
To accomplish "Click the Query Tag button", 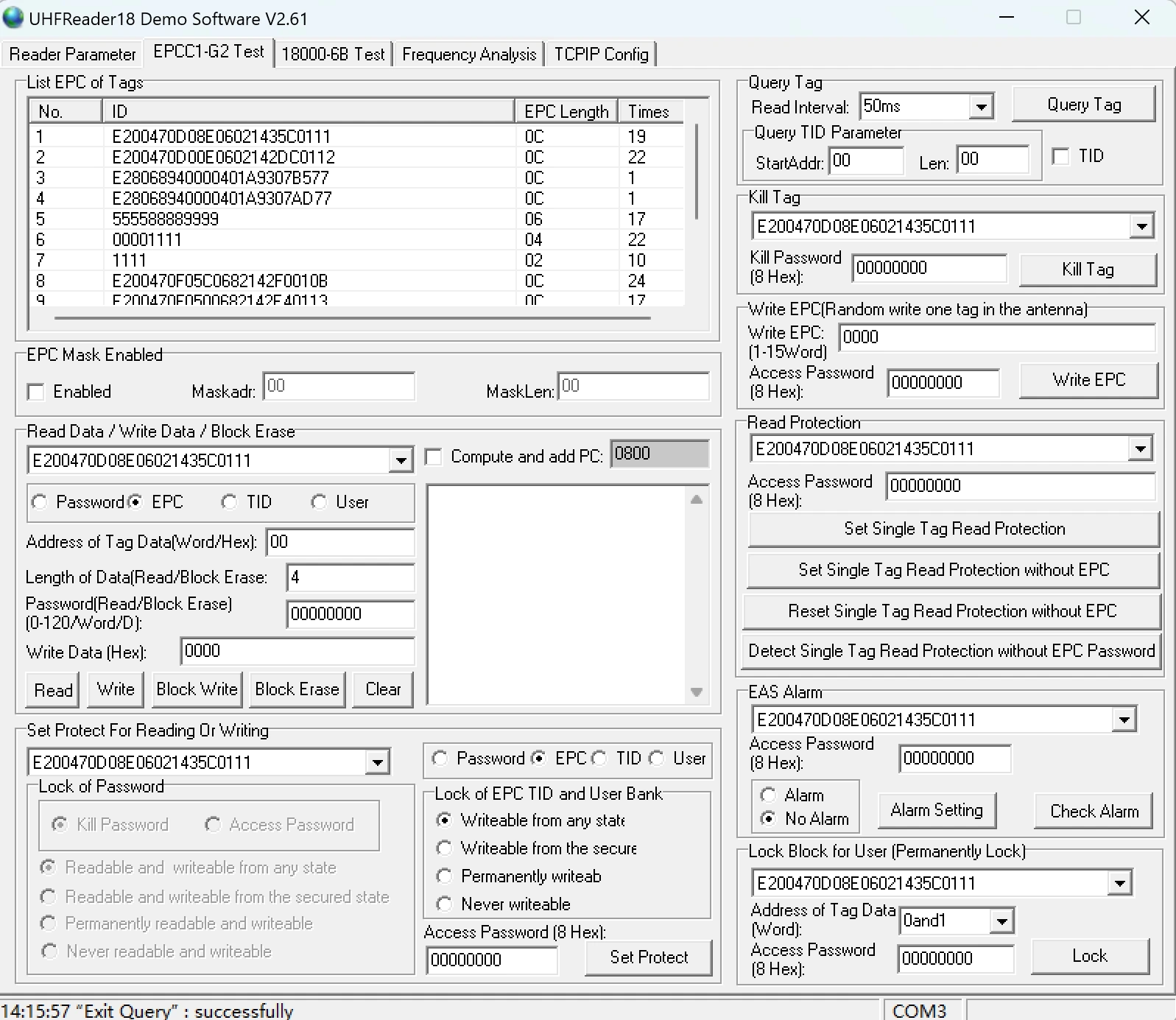I will click(x=1083, y=105).
